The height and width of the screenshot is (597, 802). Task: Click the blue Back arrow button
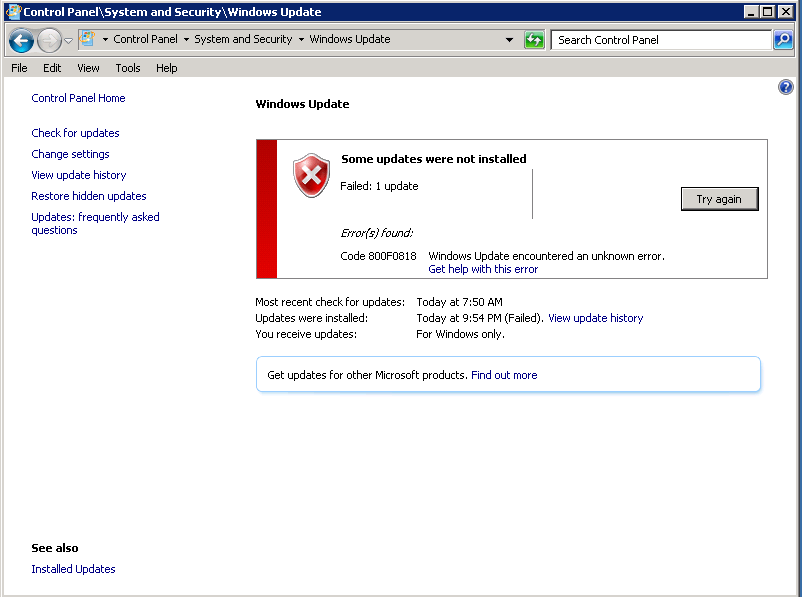pyautogui.click(x=21, y=40)
